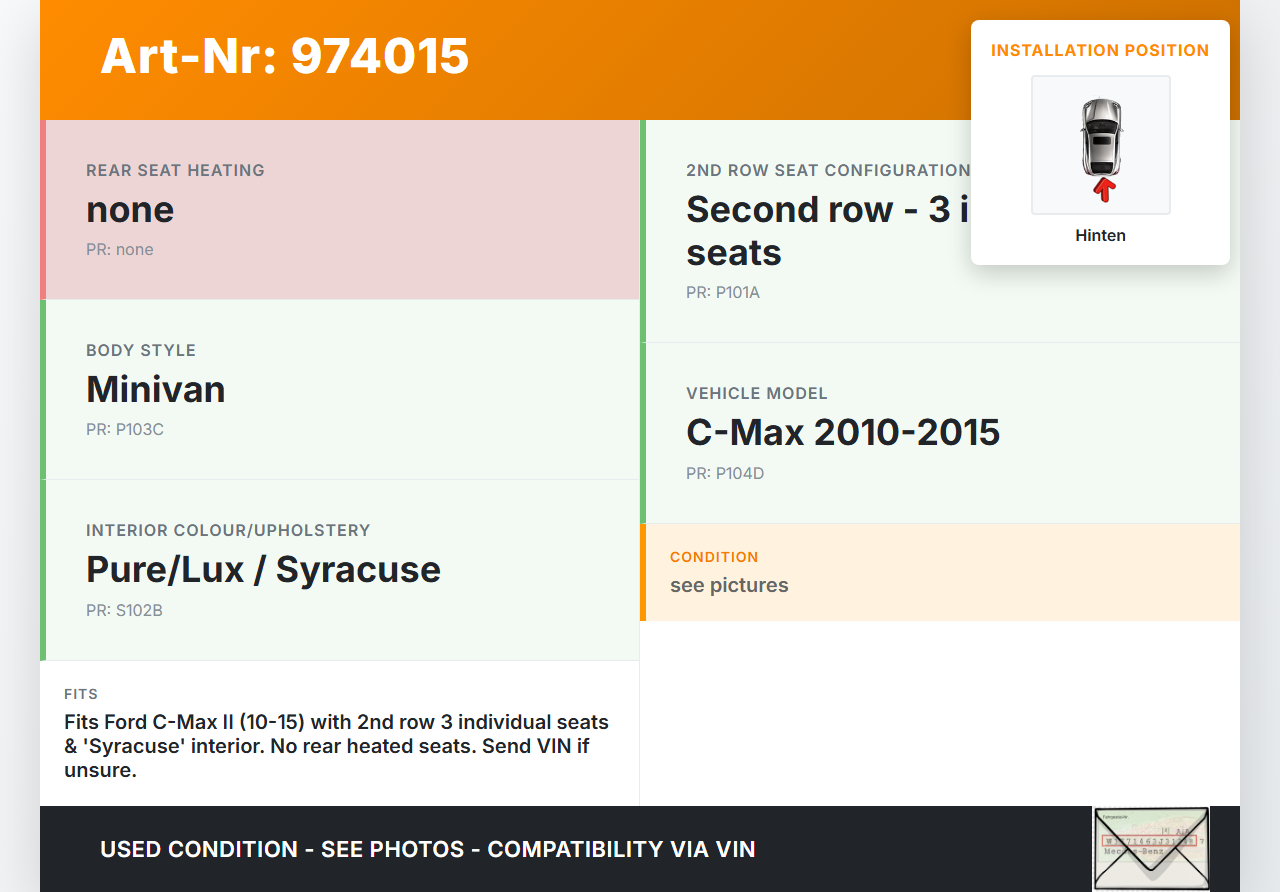Click the CONDITION label
Screen dimensions: 1280x892
tap(714, 557)
